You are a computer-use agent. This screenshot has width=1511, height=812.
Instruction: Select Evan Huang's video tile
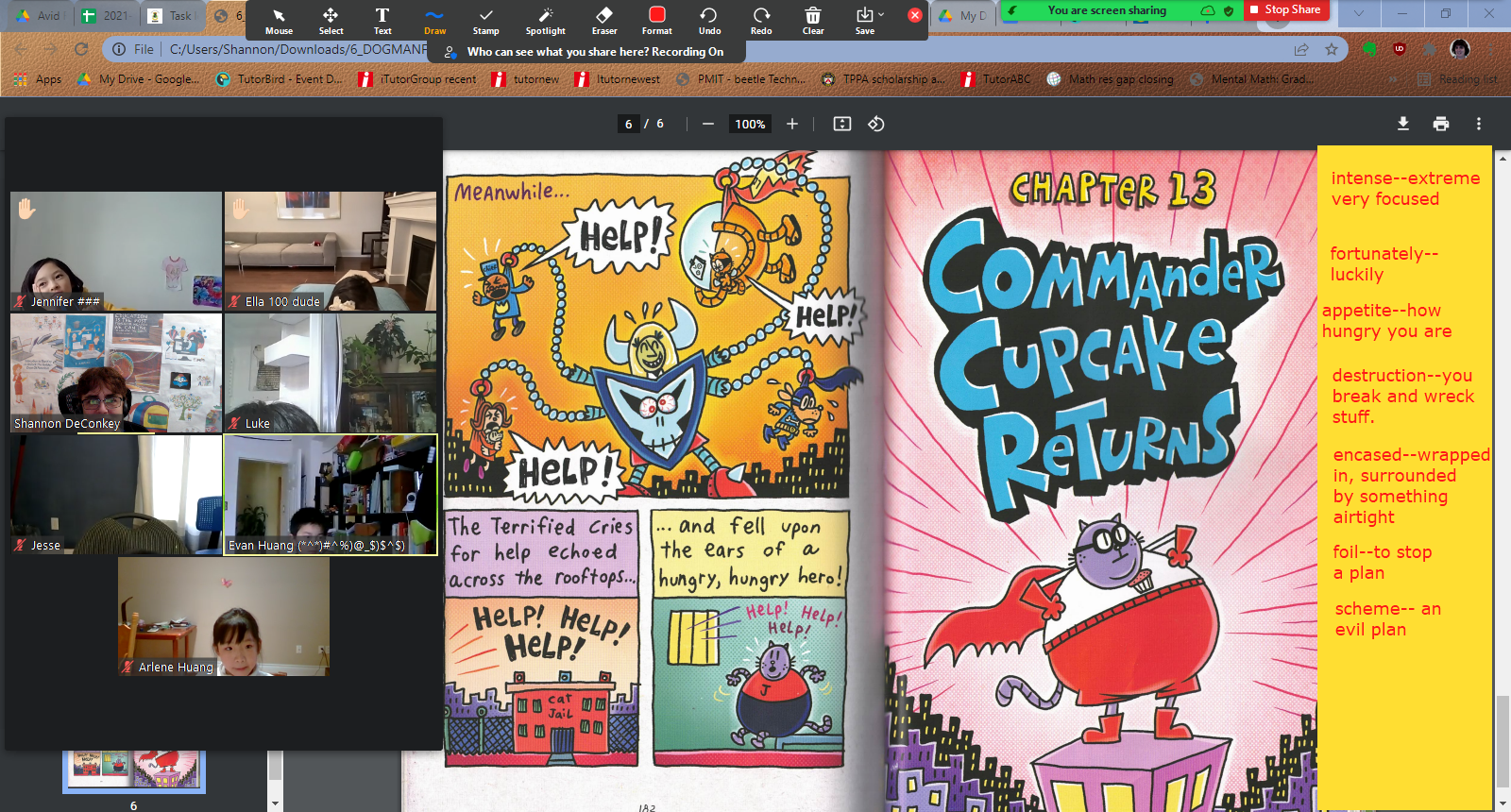click(331, 495)
